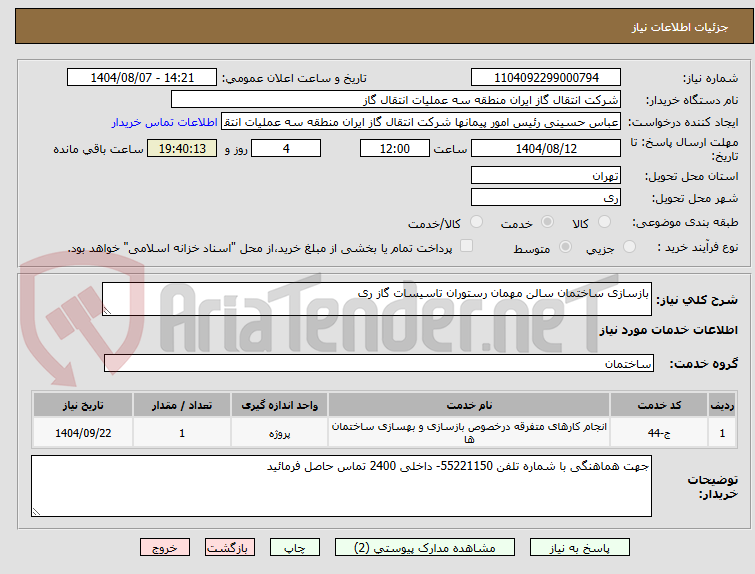Click the تاریخ نیاز column header
755x574 pixels.
[83, 405]
